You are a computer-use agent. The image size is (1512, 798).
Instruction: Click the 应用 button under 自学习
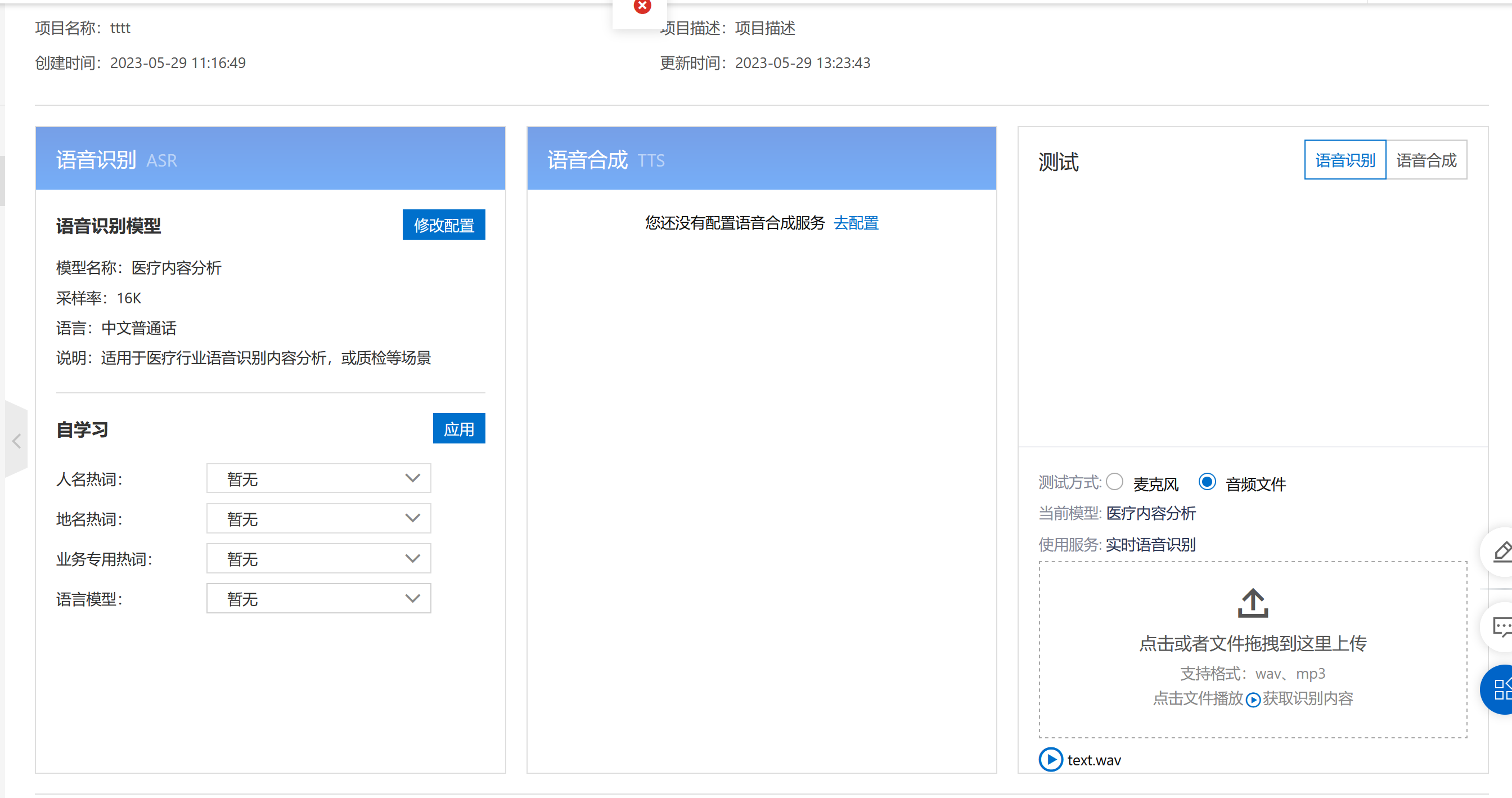[x=459, y=429]
